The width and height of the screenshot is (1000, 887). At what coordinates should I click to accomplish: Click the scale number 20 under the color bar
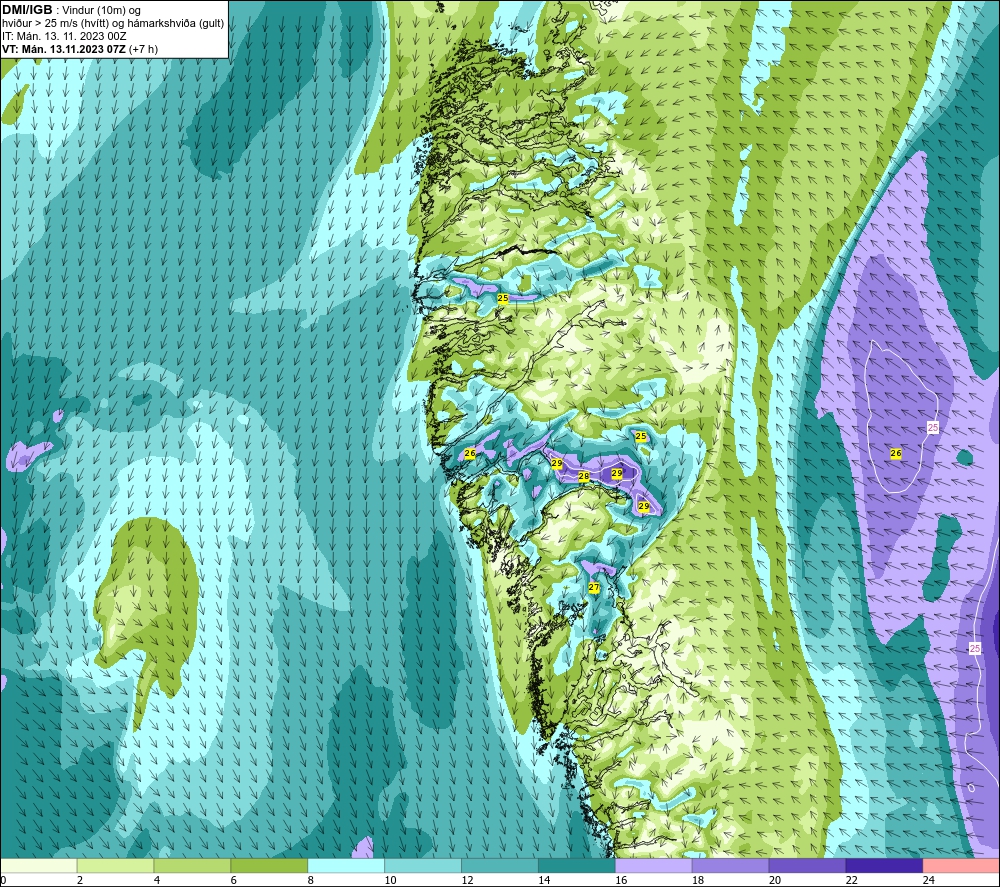click(x=774, y=880)
